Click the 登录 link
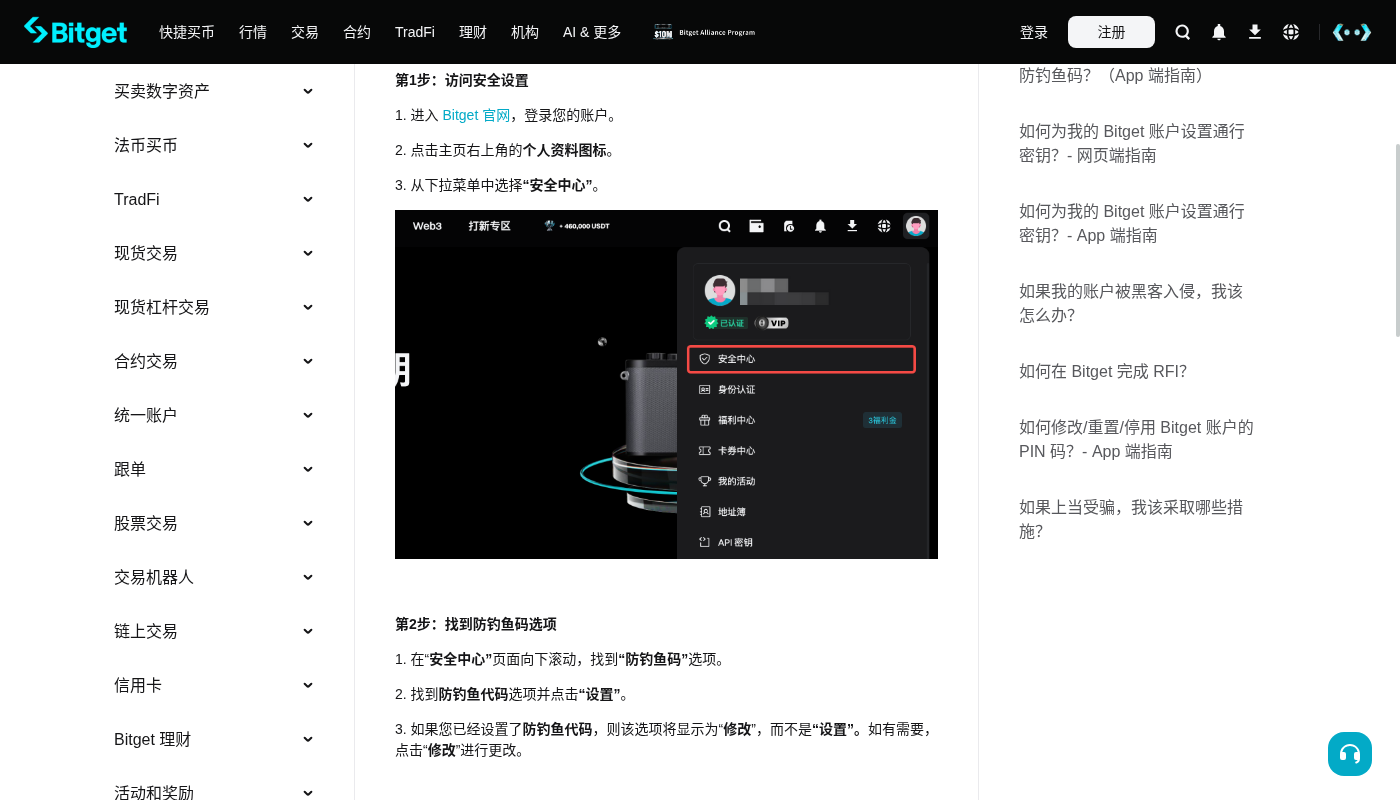Viewport: 1400px width, 800px height. (1034, 32)
